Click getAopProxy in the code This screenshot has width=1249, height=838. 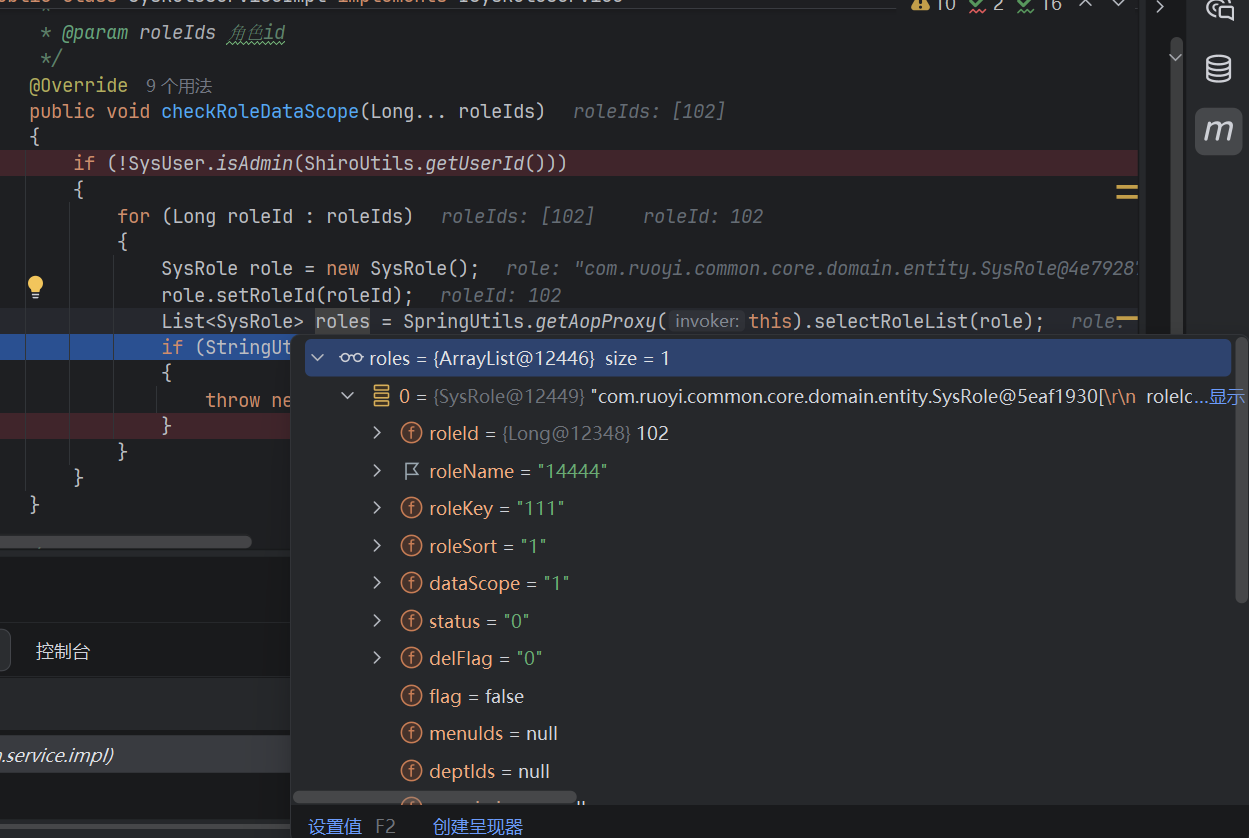597,321
